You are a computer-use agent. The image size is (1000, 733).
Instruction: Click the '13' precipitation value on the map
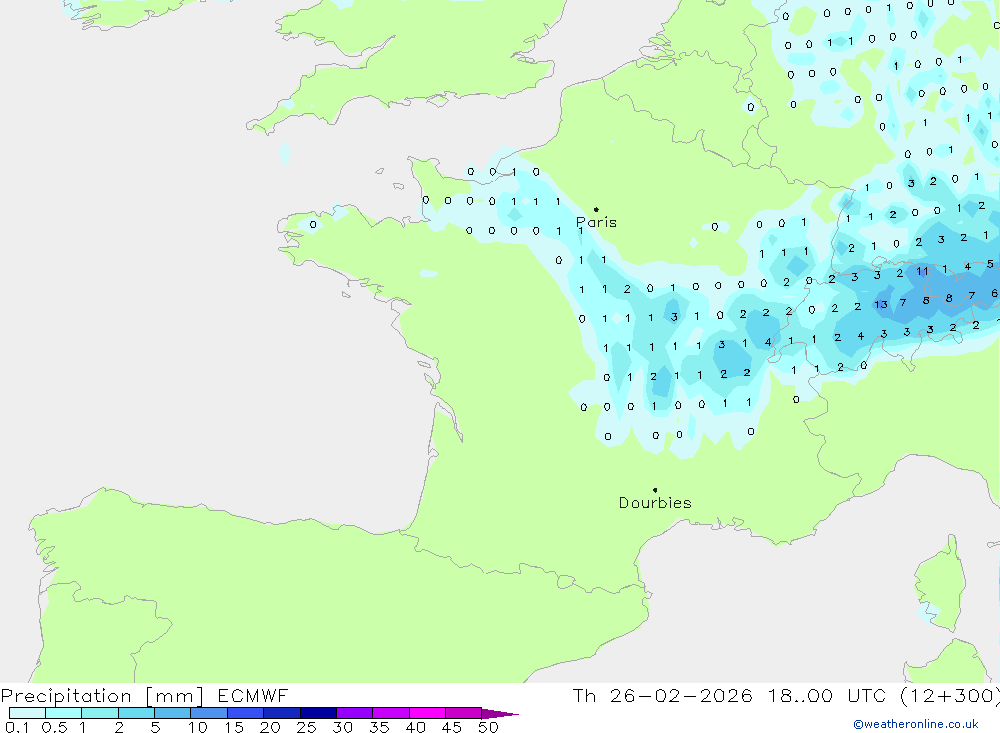click(881, 304)
